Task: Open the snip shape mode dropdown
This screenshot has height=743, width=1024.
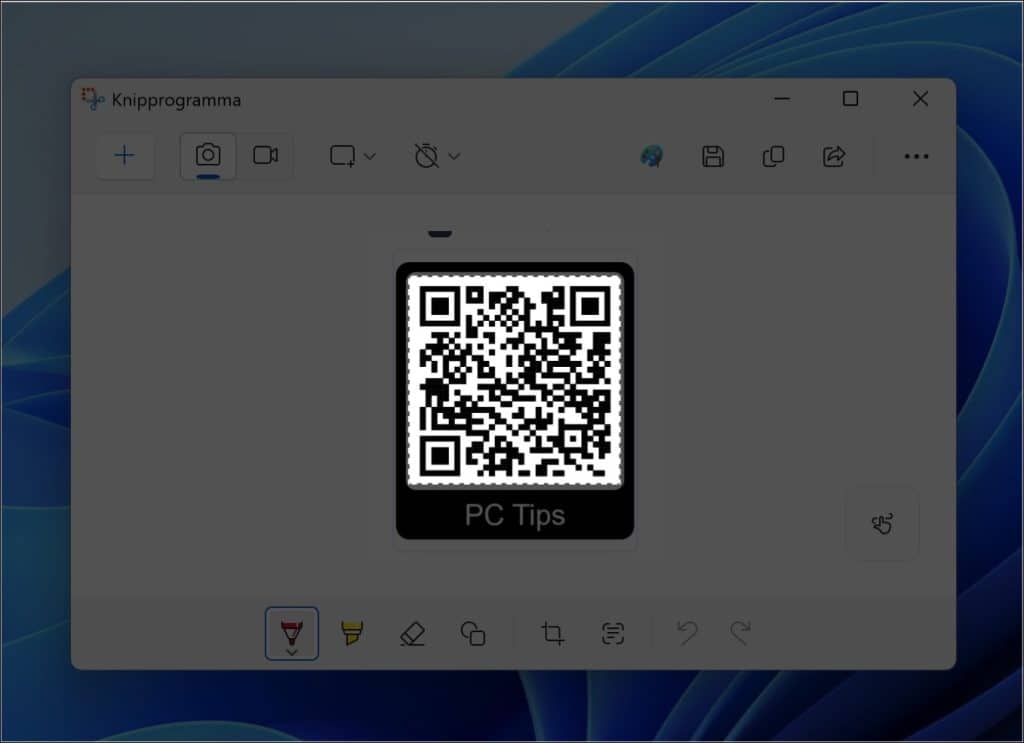Action: pyautogui.click(x=353, y=157)
